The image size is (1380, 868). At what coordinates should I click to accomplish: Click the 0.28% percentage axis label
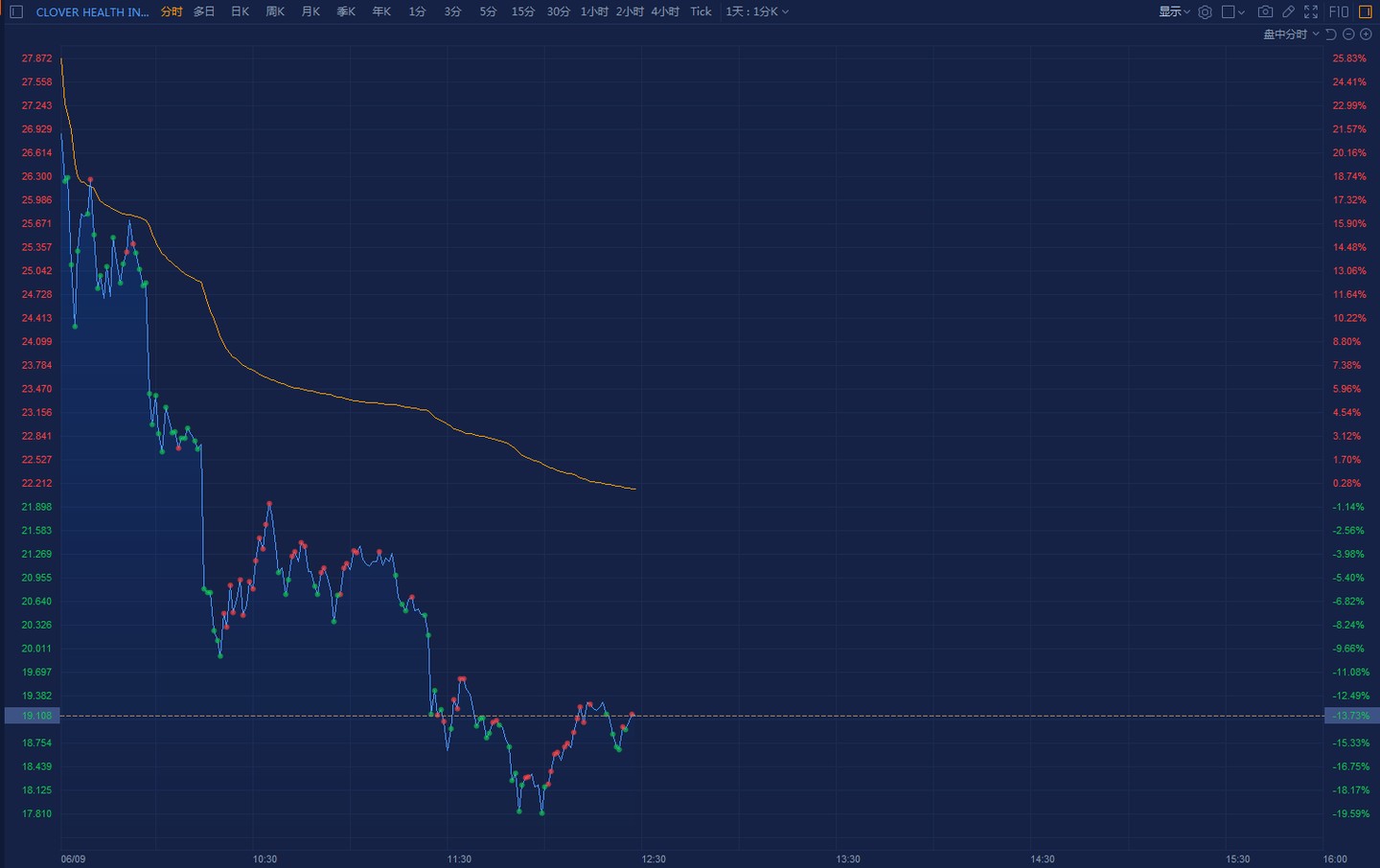click(x=1346, y=483)
